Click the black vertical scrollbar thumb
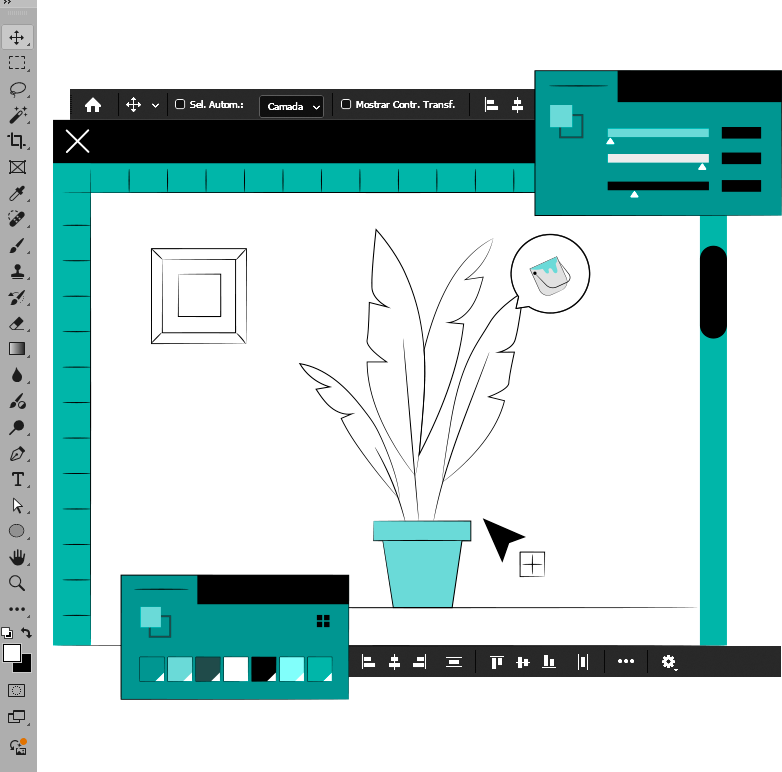 [x=713, y=292]
